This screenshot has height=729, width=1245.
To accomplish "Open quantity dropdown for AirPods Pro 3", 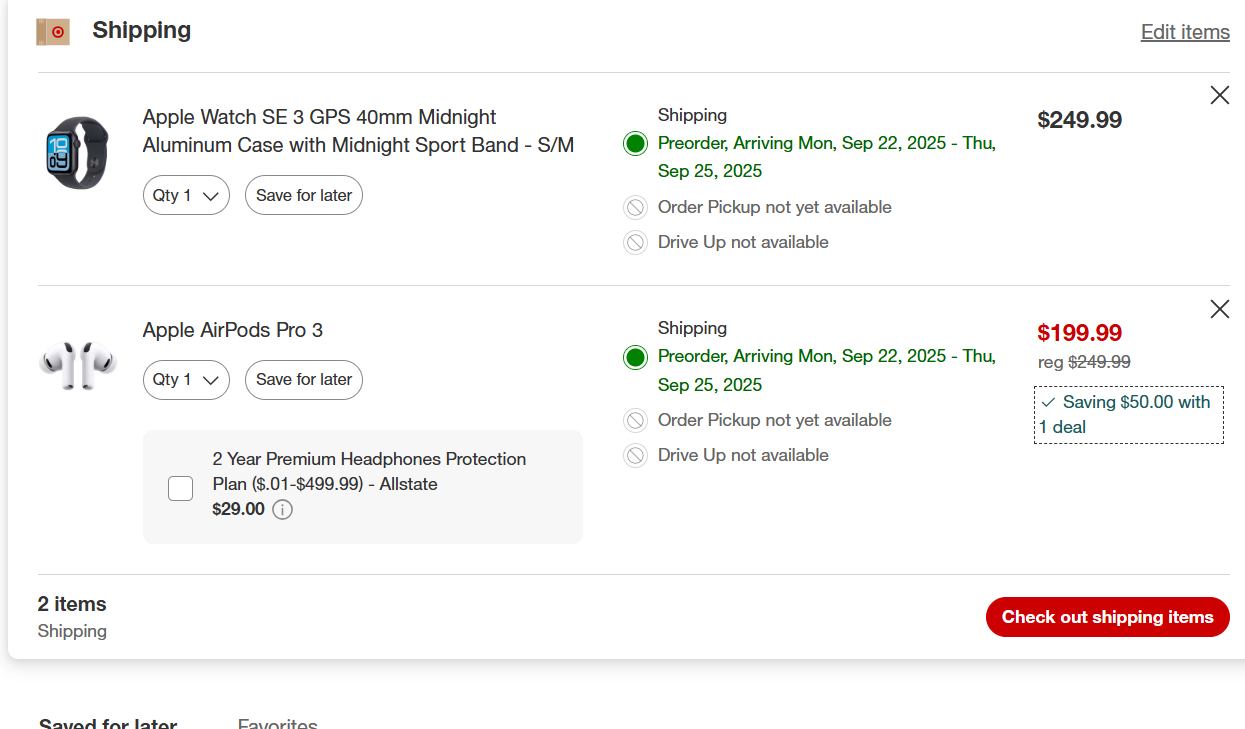I will (x=186, y=380).
